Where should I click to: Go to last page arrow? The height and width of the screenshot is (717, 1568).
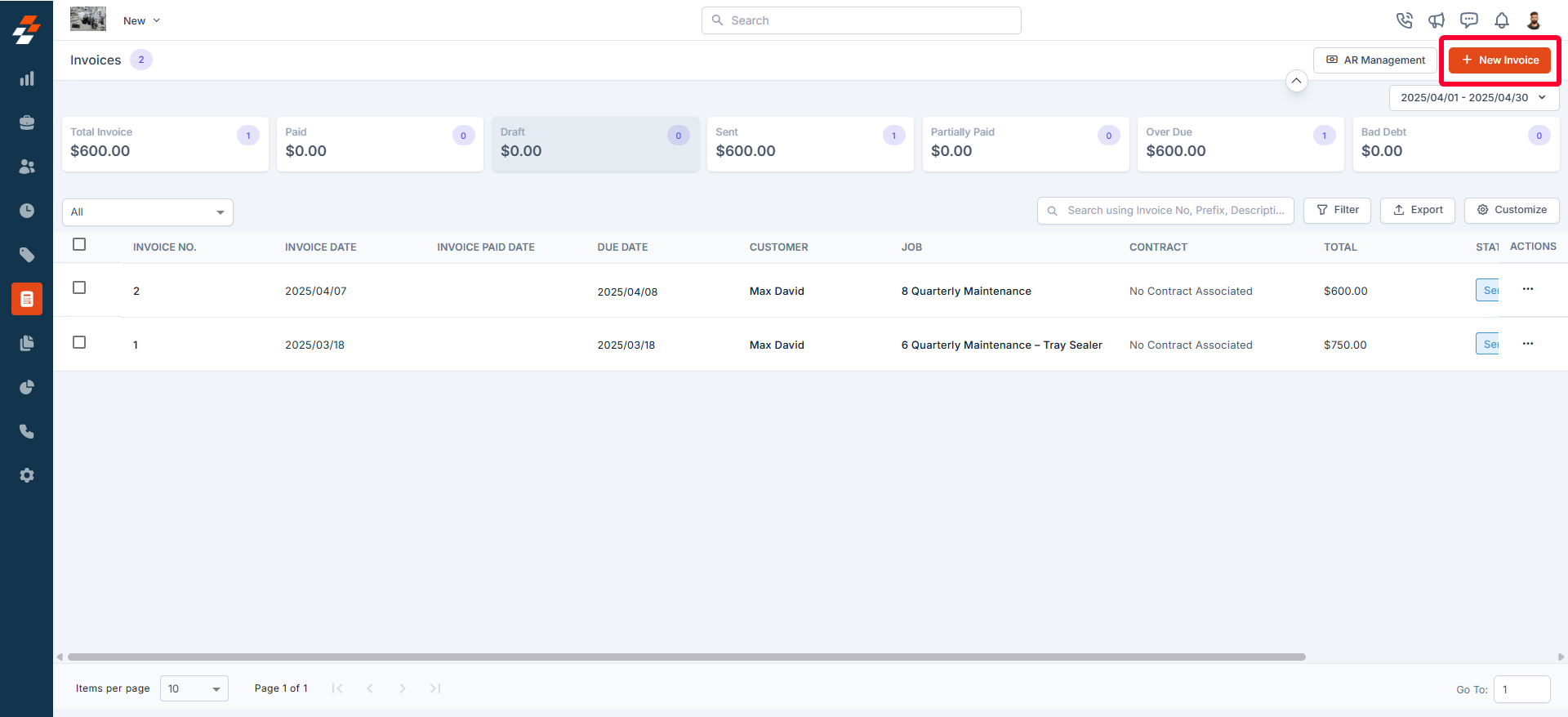[x=435, y=688]
